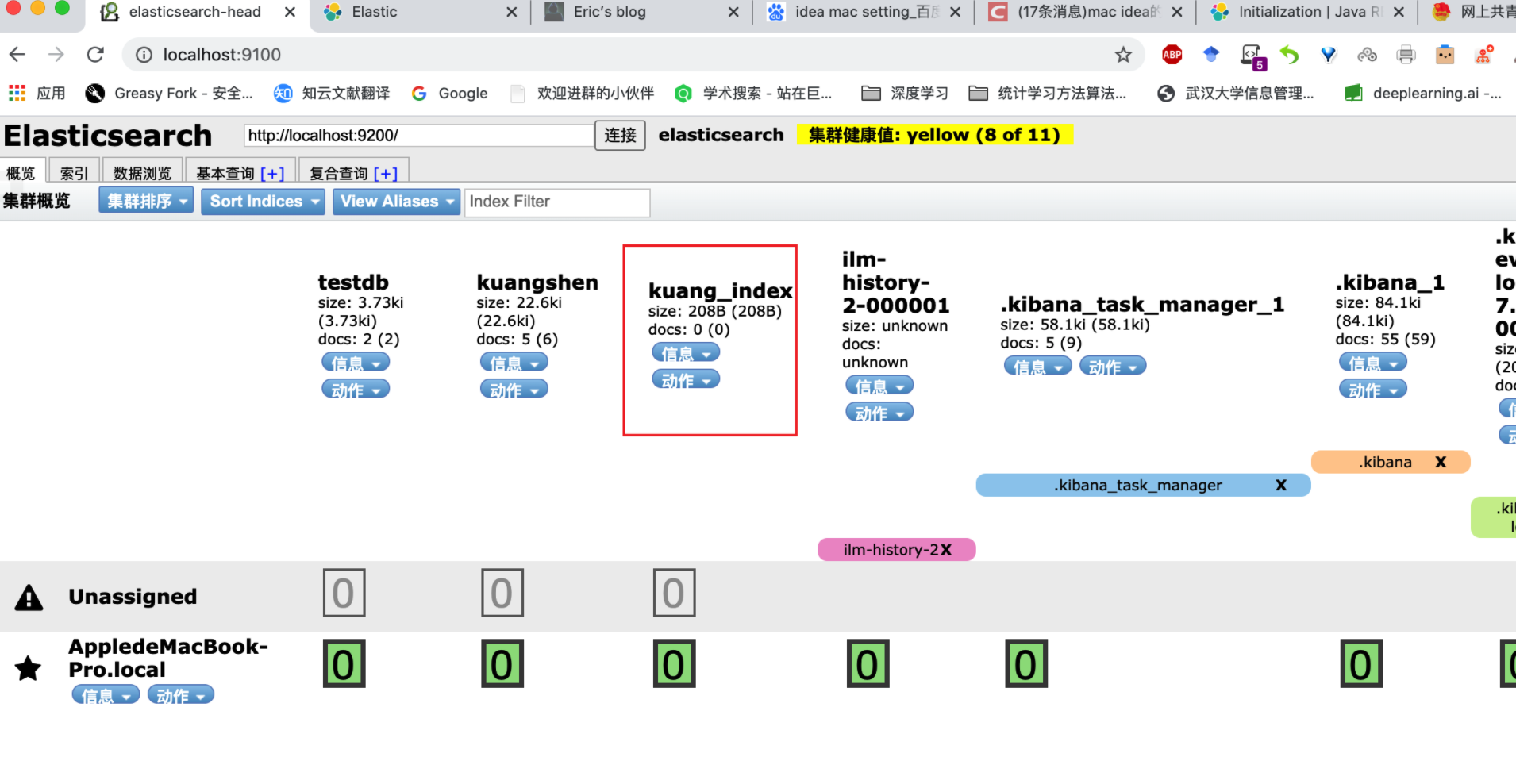Open kuang_index 动作 dropdown

pos(686,380)
